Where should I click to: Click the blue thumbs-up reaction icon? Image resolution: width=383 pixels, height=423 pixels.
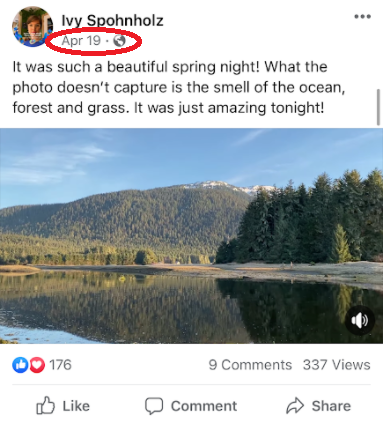20,365
